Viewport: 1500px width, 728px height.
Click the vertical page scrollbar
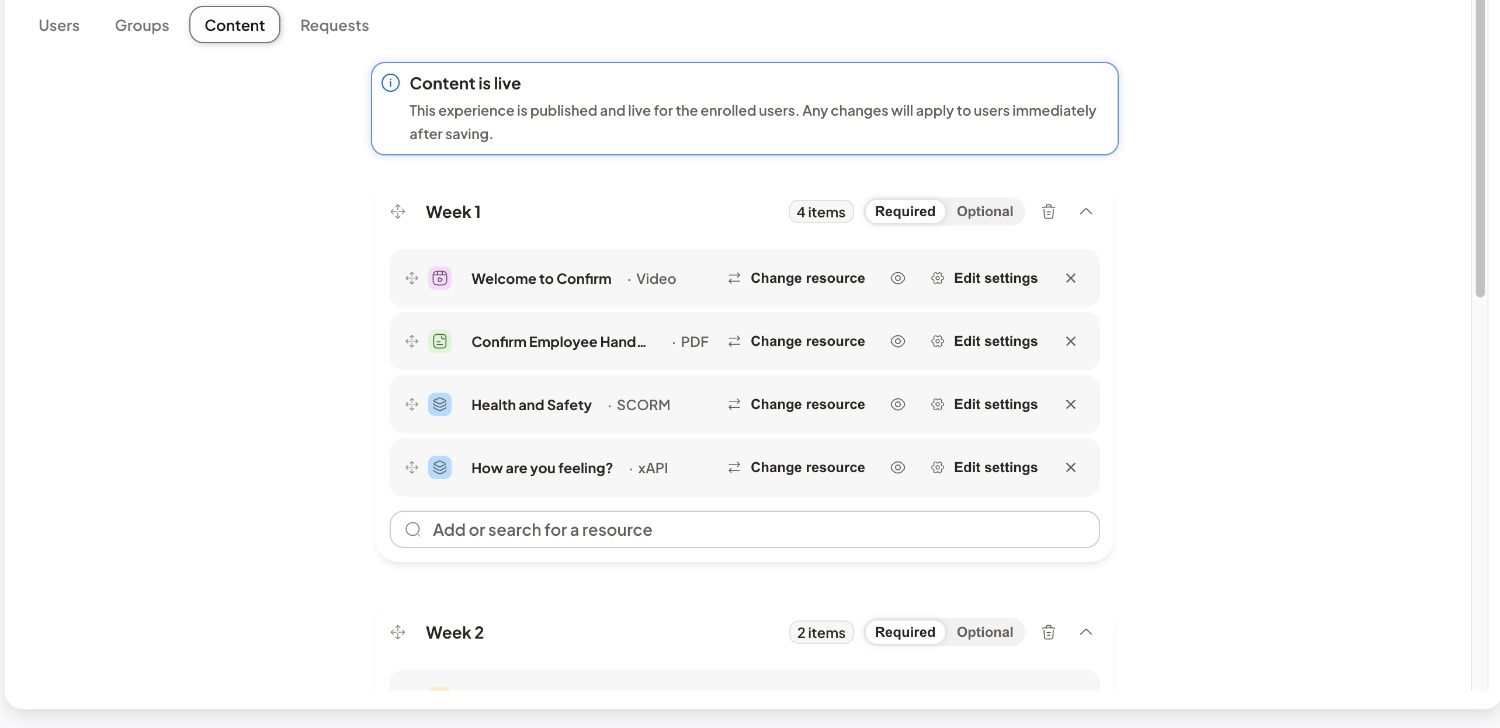pyautogui.click(x=1481, y=150)
